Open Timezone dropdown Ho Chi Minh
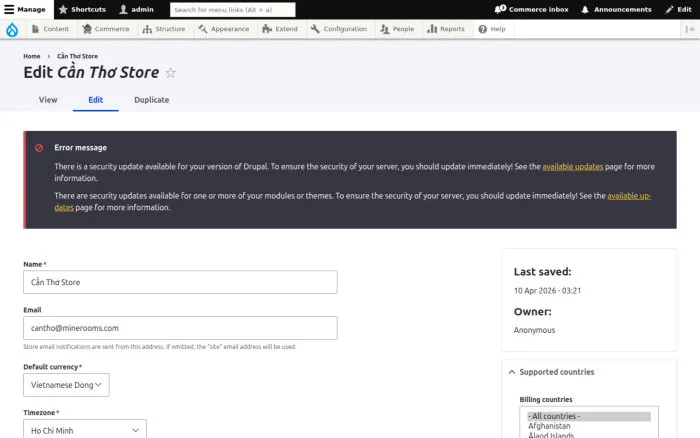 tap(85, 430)
